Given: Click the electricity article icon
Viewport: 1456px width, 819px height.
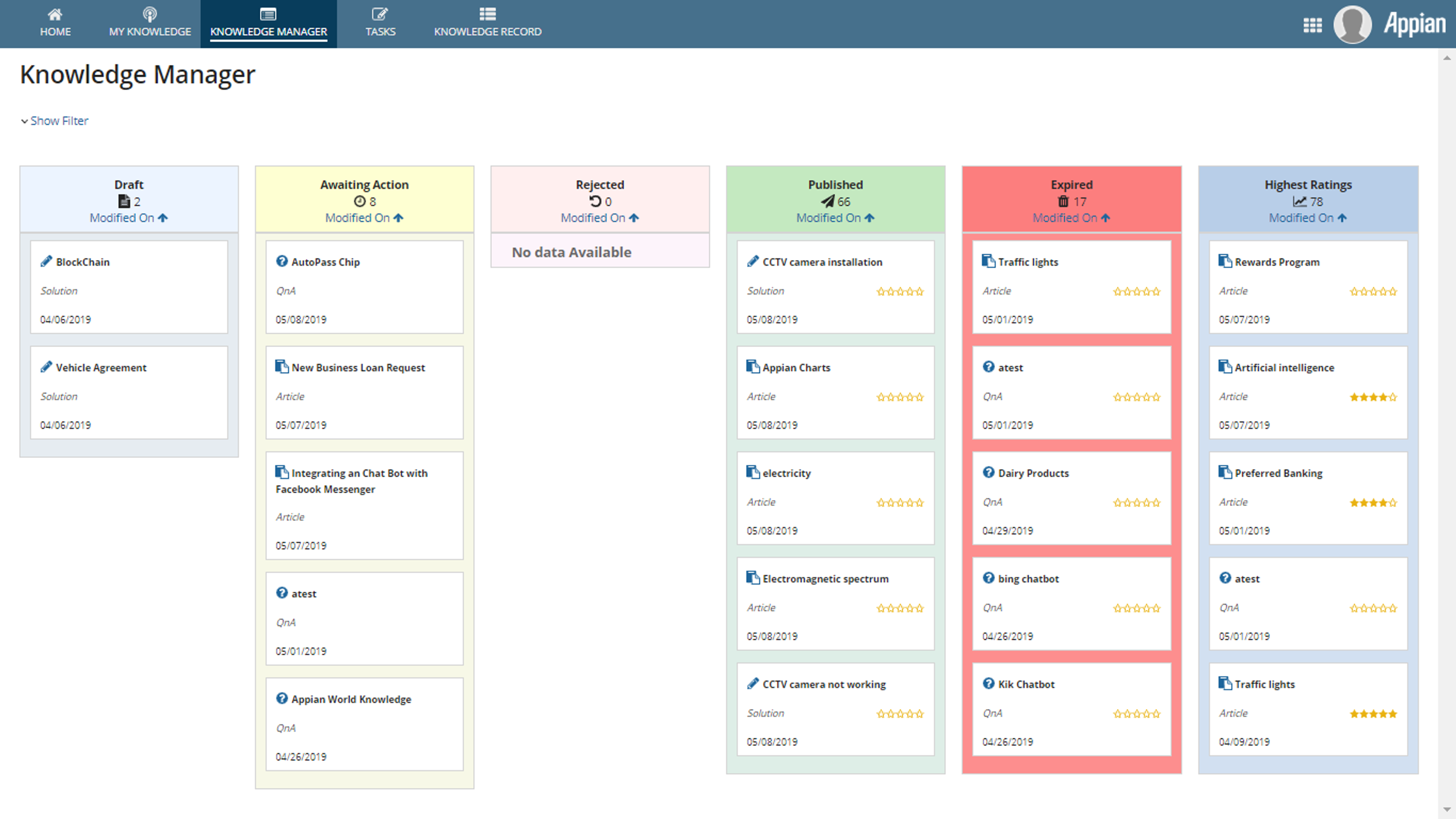Looking at the screenshot, I should coord(753,472).
